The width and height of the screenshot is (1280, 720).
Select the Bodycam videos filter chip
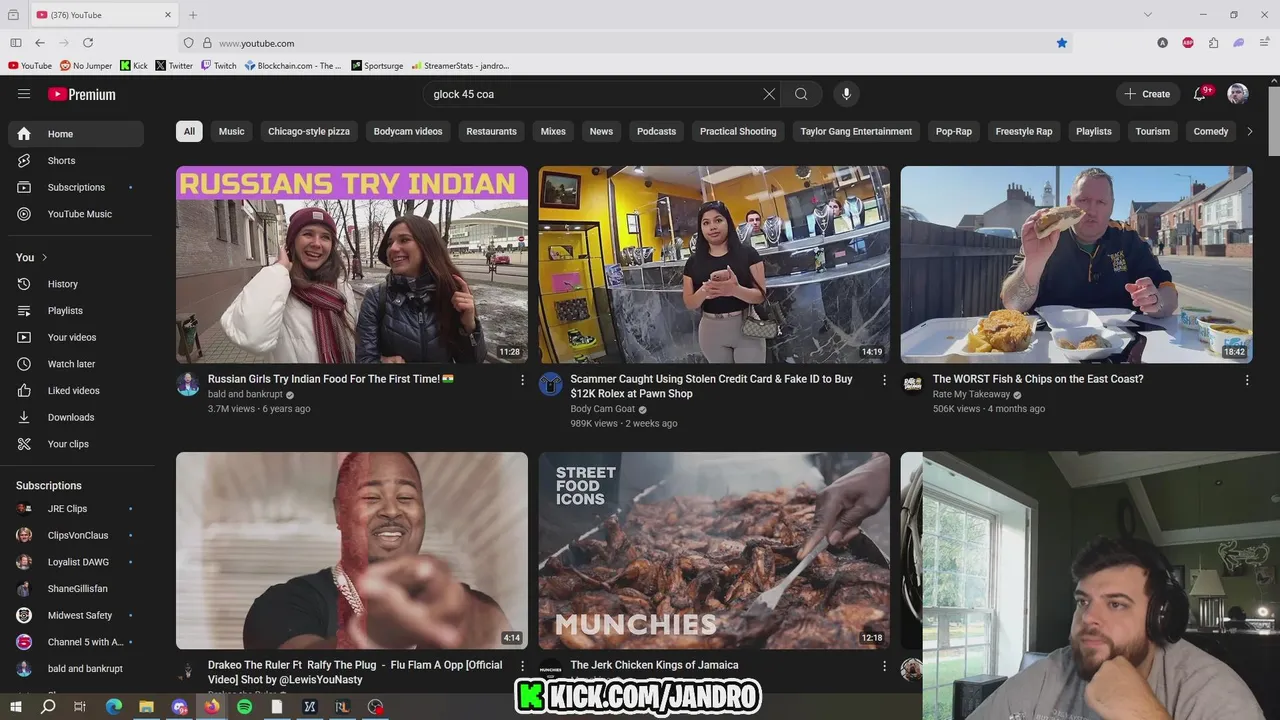pos(408,131)
